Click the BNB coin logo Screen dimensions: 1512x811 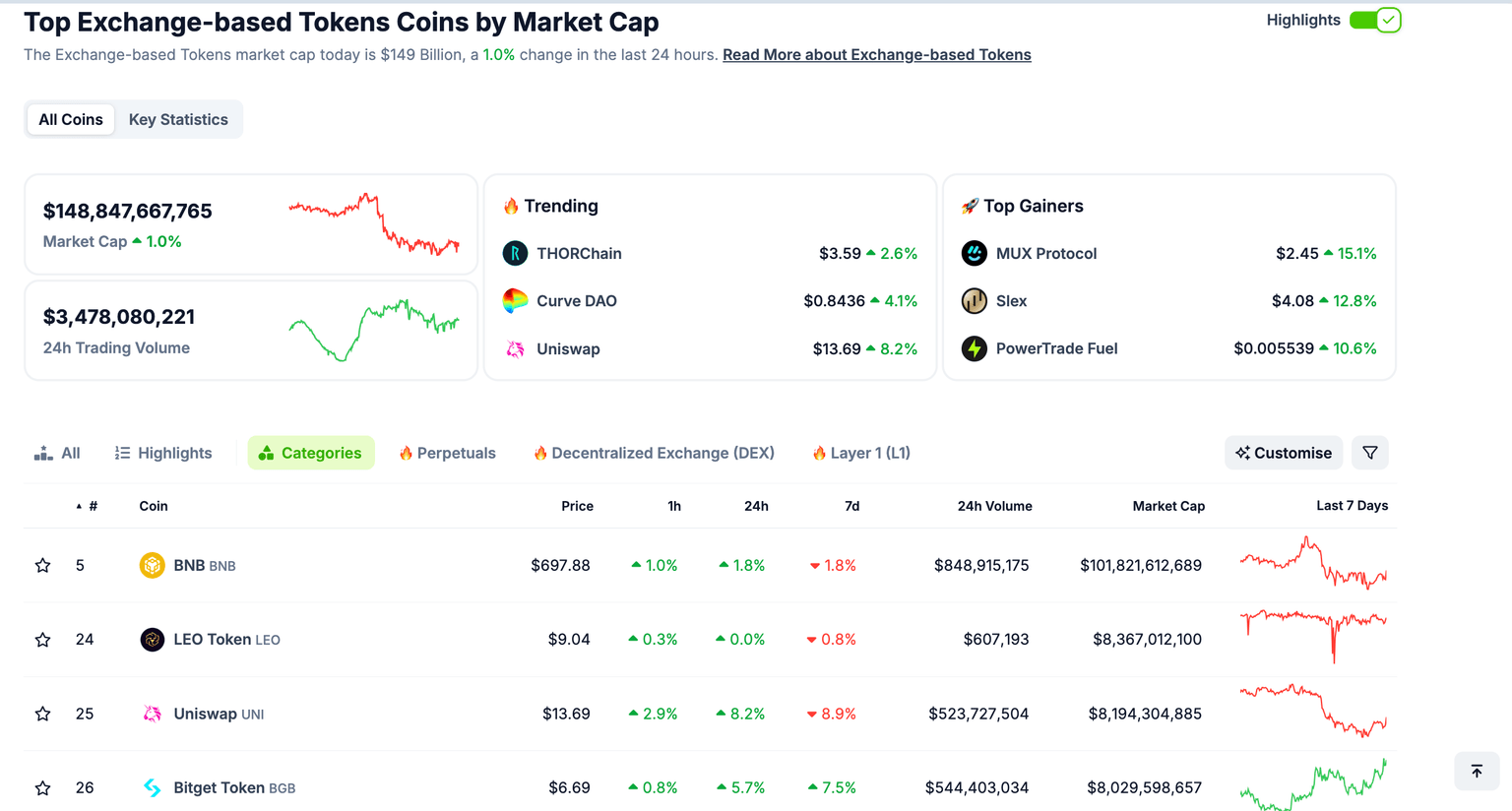[x=152, y=565]
